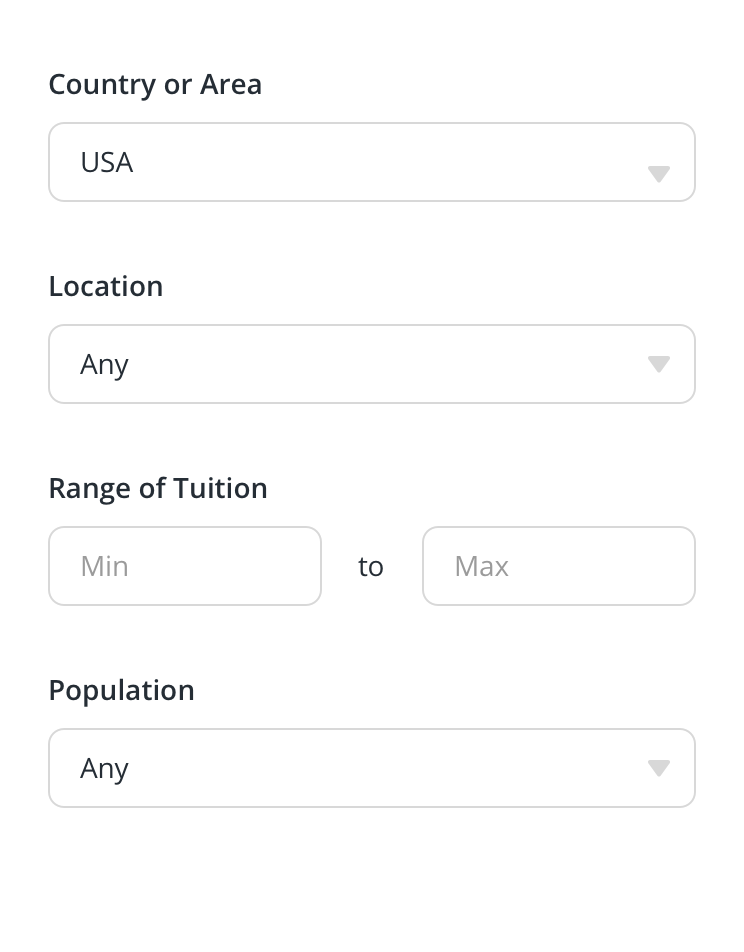Click the "Range of Tuition" label
Screen dimensions: 744x952
coord(158,488)
